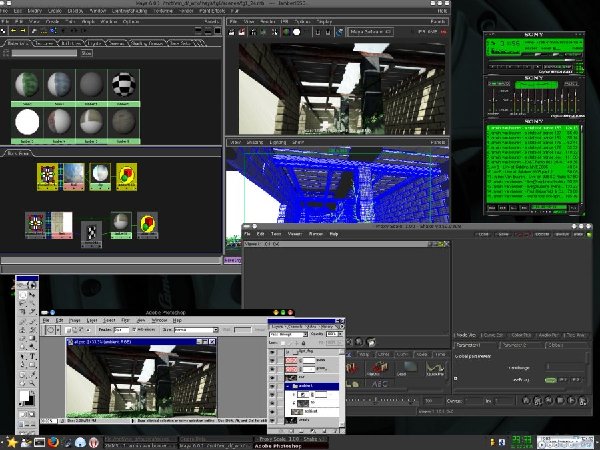Click the QuickPaint node icon in Shake
This screenshot has height=450, width=600.
click(x=435, y=368)
